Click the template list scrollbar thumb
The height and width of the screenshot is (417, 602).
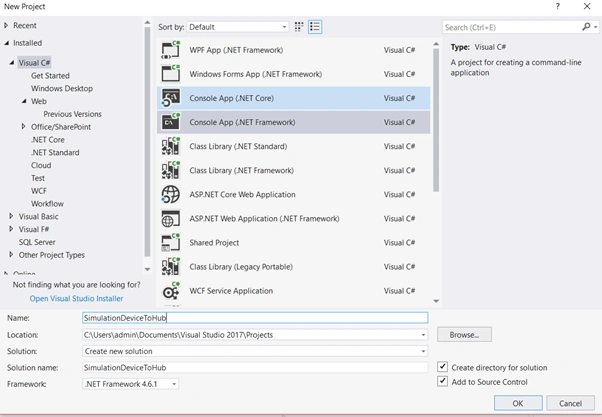pos(436,120)
